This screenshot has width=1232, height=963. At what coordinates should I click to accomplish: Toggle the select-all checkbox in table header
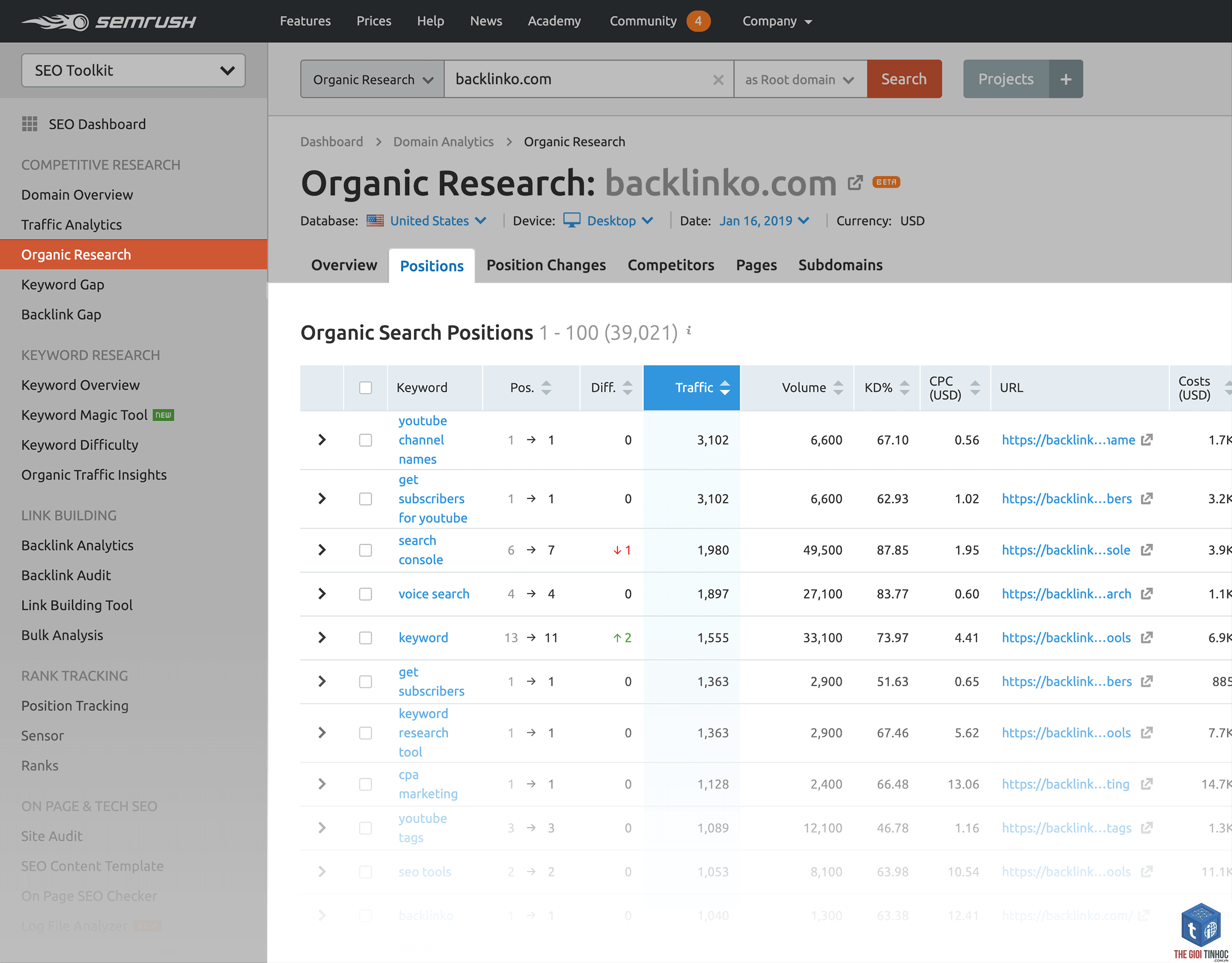(x=366, y=388)
